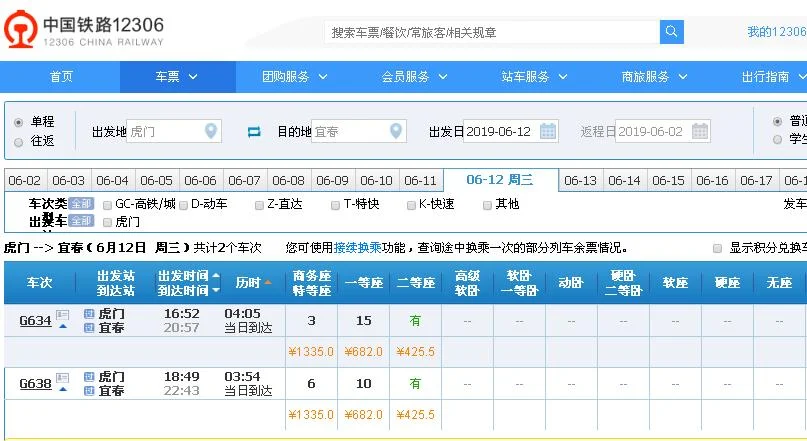Image resolution: width=807 pixels, height=441 pixels.
Task: Open train G634 details link
Action: coord(36,321)
